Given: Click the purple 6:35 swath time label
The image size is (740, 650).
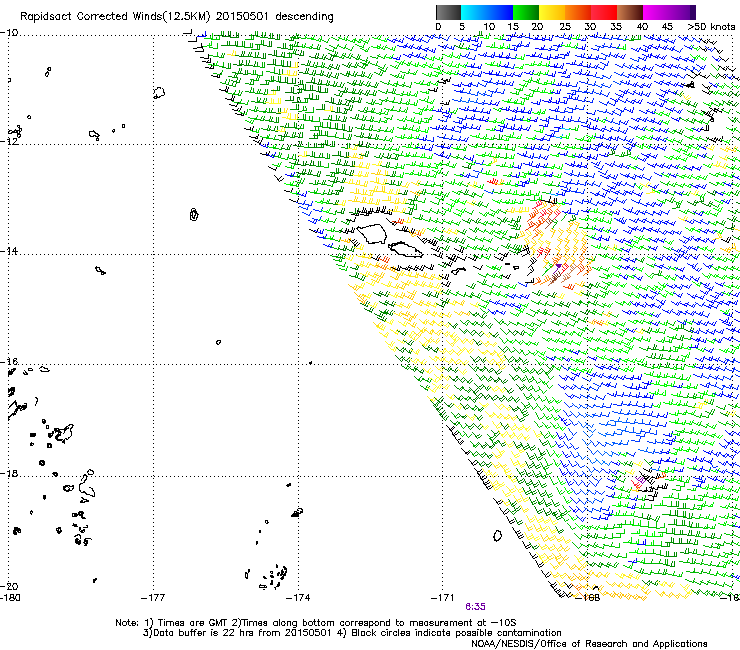Looking at the screenshot, I should pos(475,607).
